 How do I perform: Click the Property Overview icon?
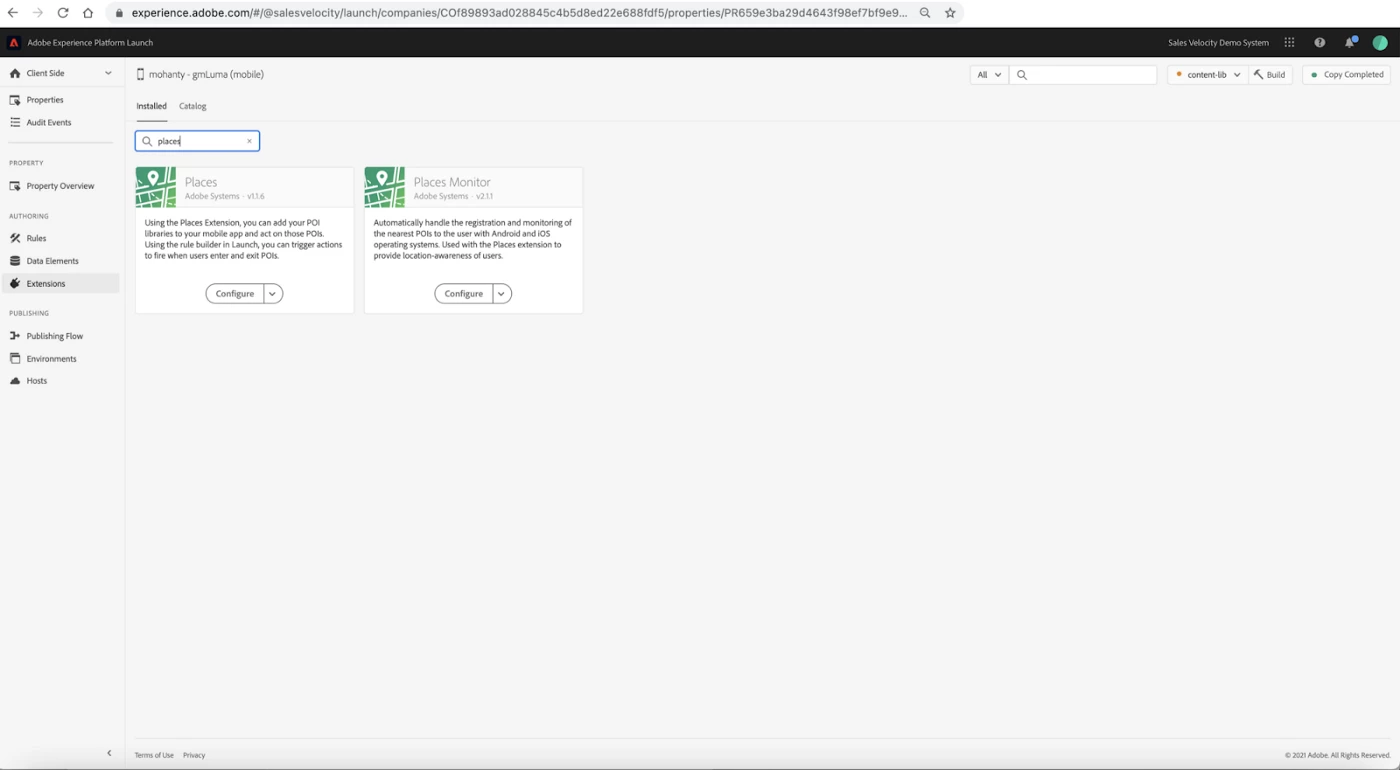coord(15,186)
